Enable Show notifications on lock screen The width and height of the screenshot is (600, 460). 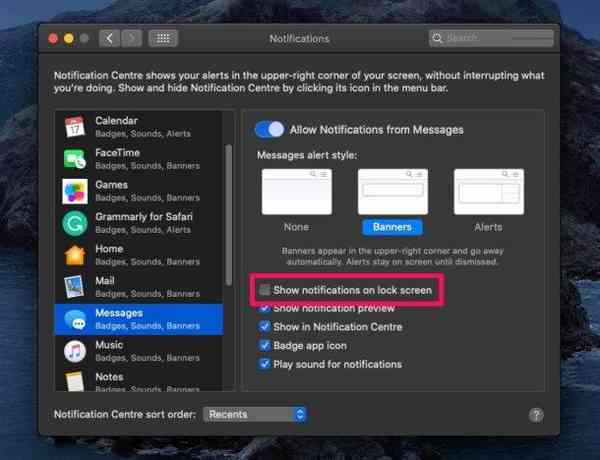click(x=264, y=290)
